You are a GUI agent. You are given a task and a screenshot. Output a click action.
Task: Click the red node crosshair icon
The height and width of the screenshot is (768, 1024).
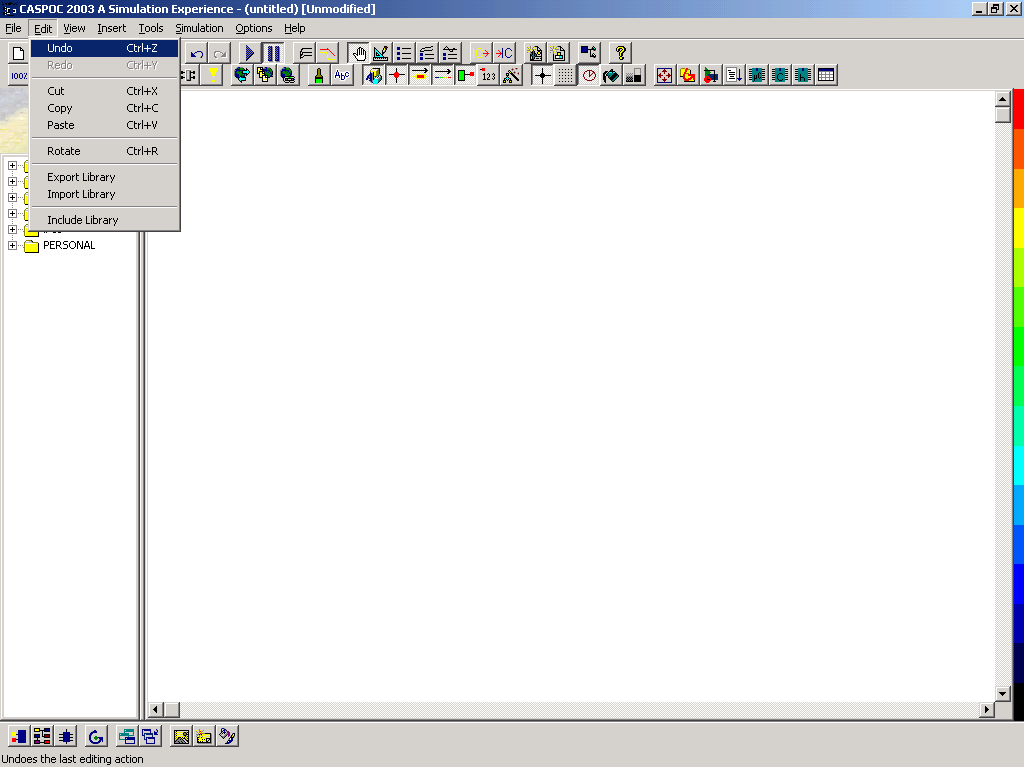click(x=396, y=76)
